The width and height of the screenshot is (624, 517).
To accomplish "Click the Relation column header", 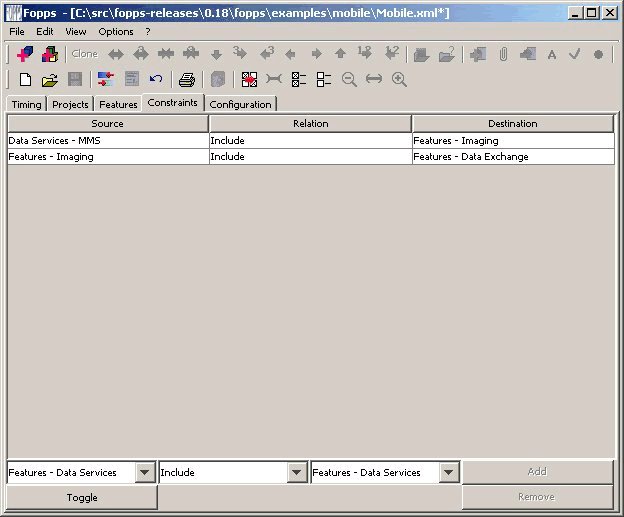I will 311,124.
